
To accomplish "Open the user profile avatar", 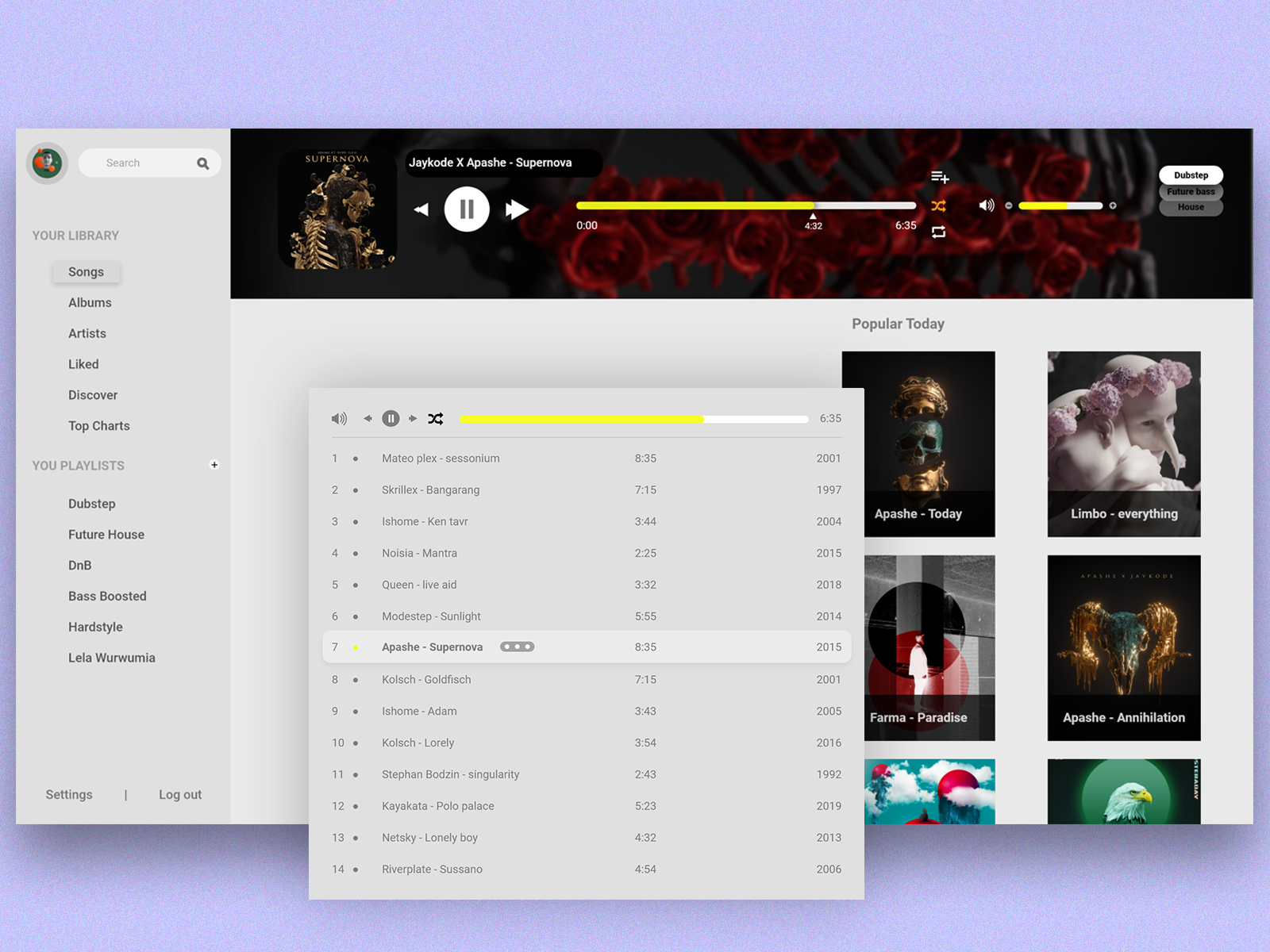I will click(47, 163).
